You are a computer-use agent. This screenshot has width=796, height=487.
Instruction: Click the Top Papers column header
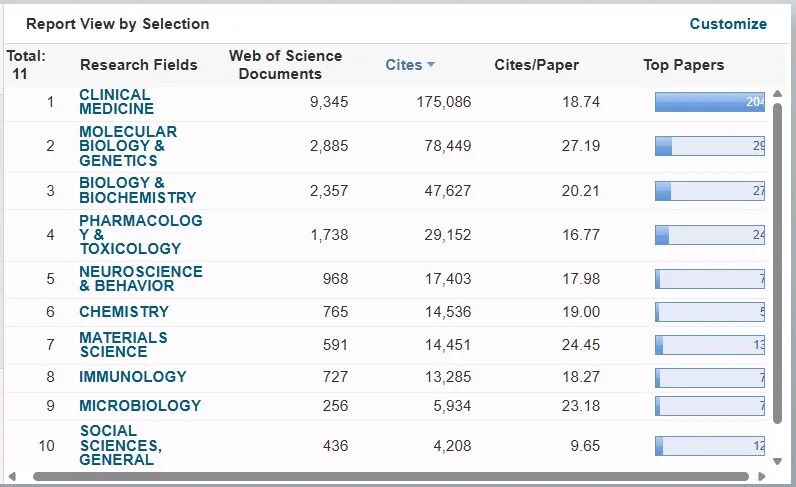click(683, 65)
